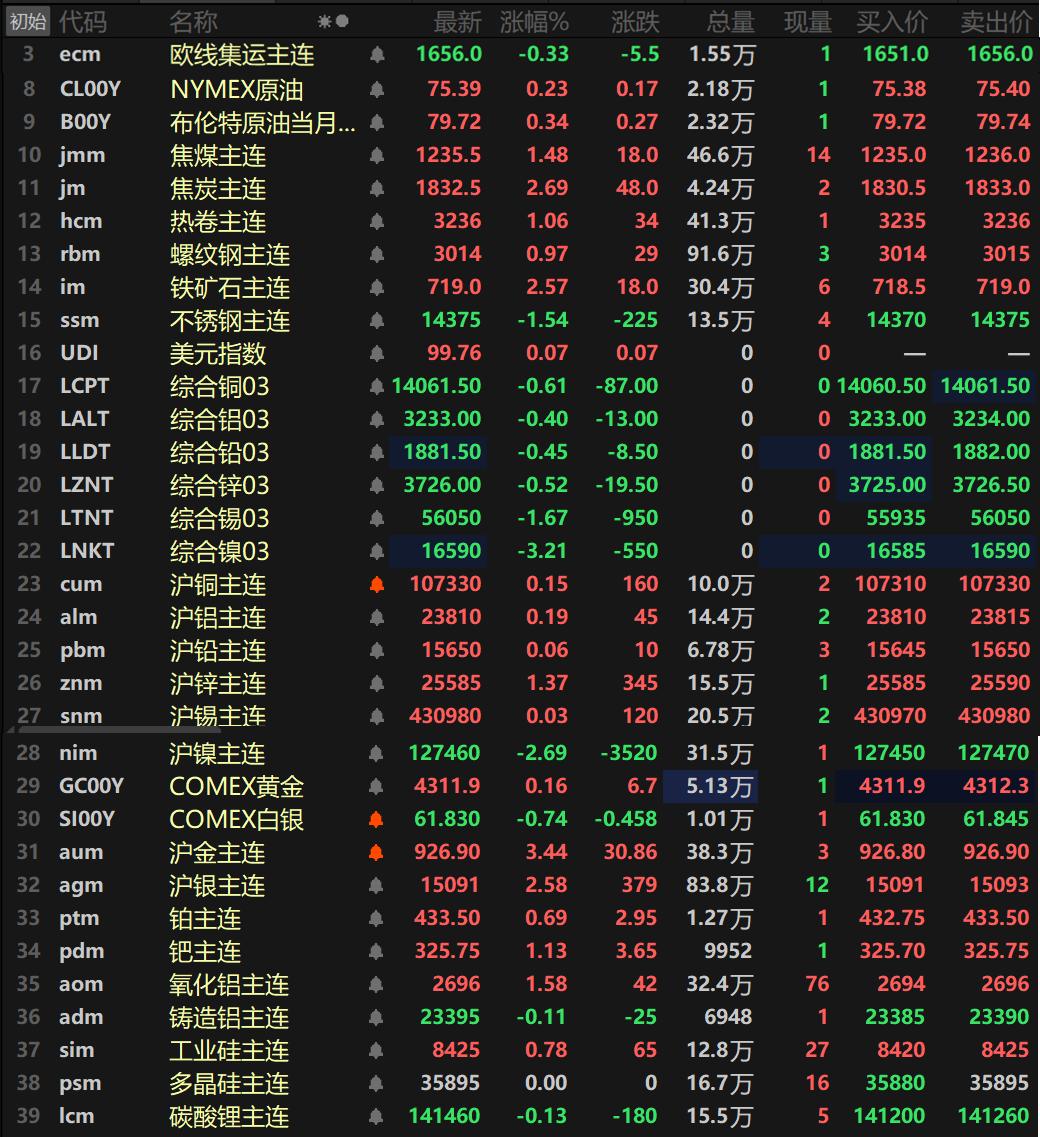1040x1137 pixels.
Task: Click the change value -3520 for nim
Action: tap(629, 753)
